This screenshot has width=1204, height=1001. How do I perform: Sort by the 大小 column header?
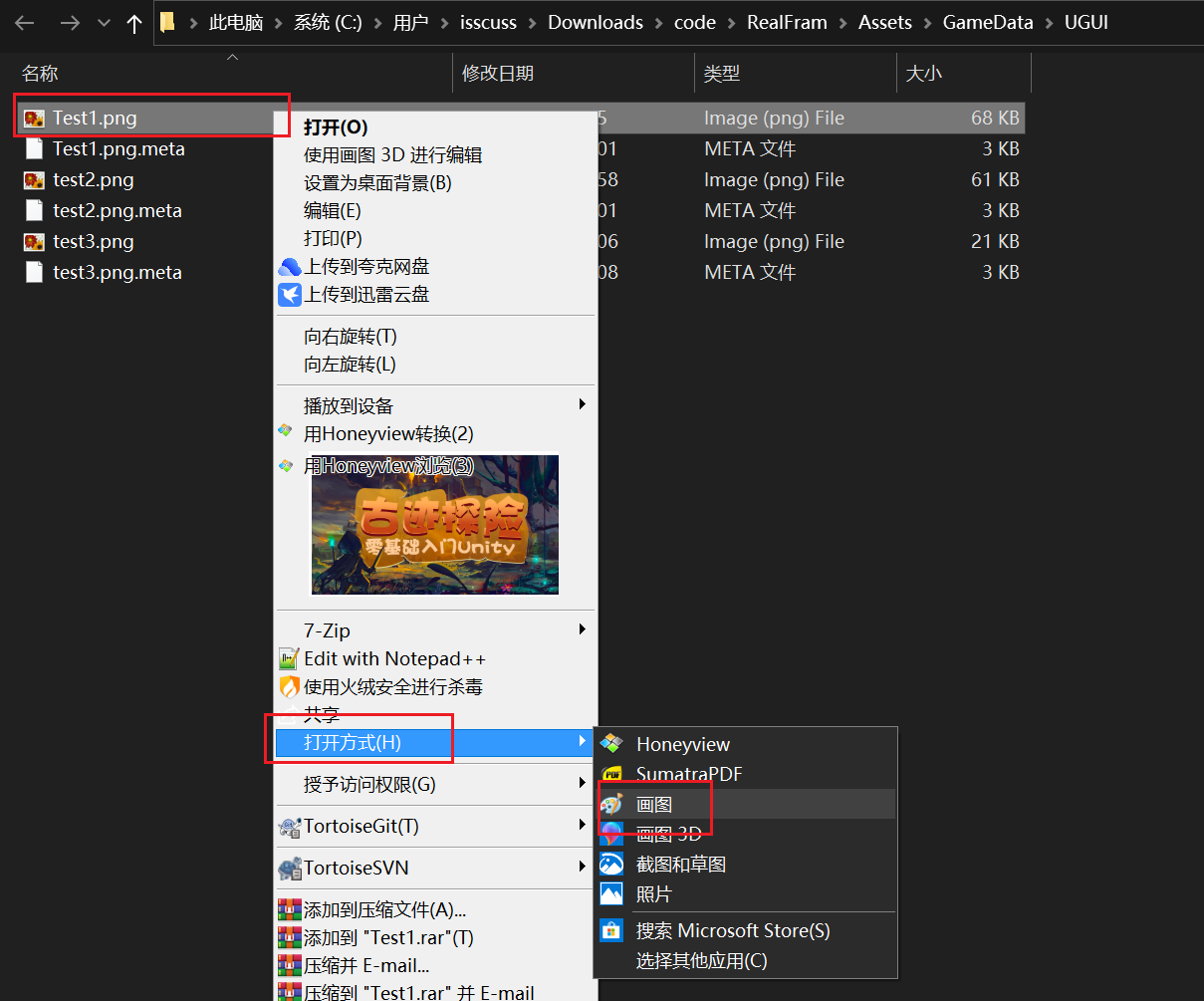click(964, 74)
